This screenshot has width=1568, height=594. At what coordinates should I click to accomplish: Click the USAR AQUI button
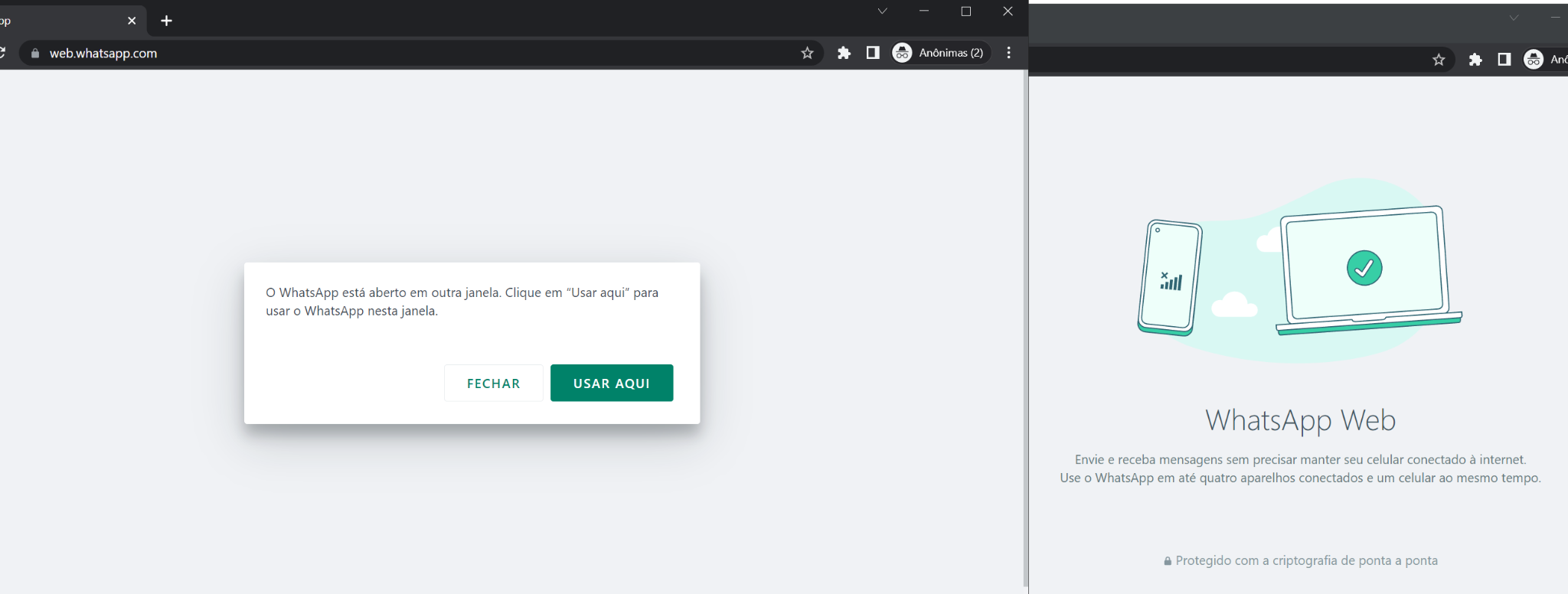612,383
